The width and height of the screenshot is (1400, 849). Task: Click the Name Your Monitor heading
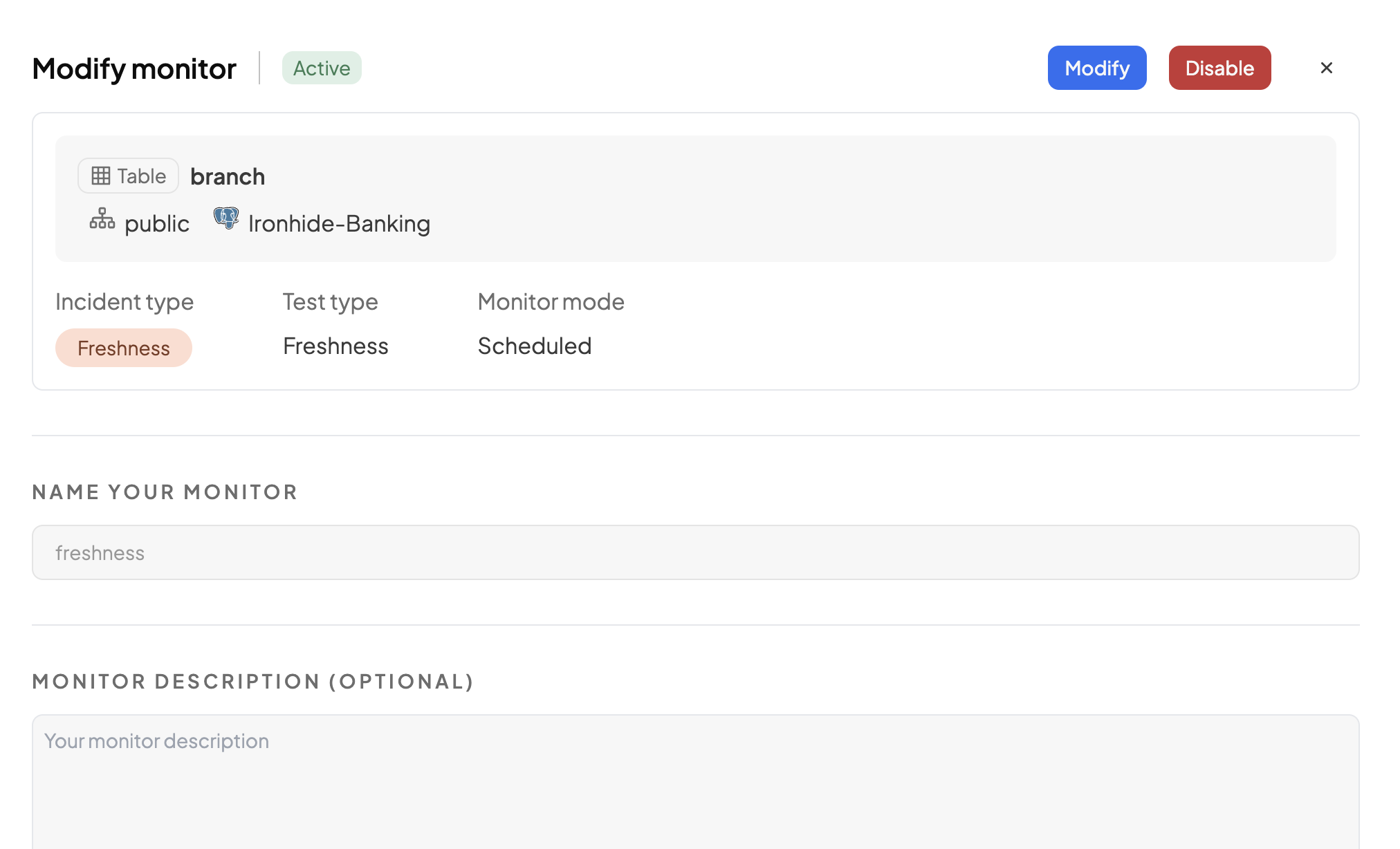pos(165,492)
